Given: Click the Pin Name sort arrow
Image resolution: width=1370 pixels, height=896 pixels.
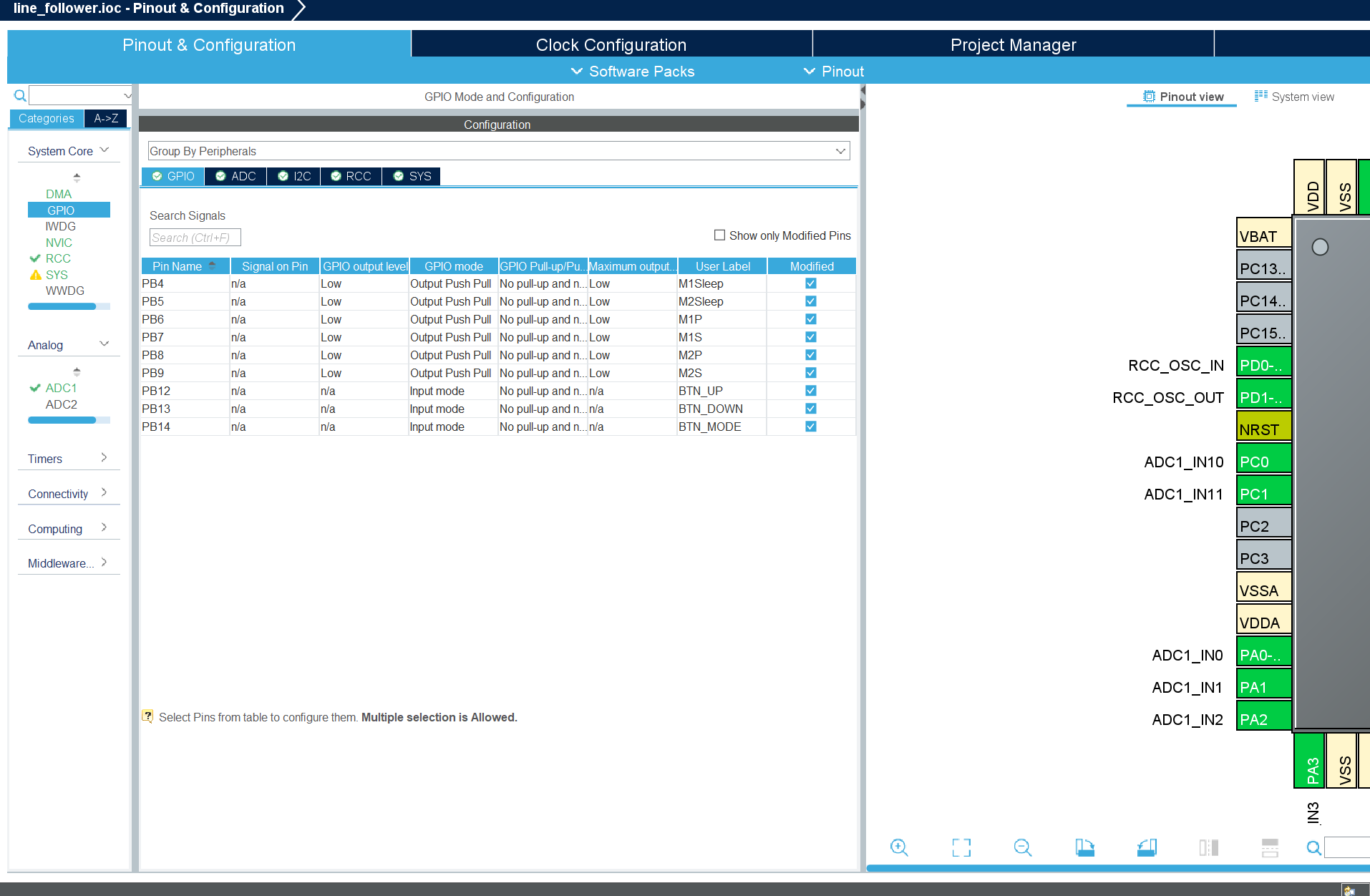Looking at the screenshot, I should [x=212, y=266].
